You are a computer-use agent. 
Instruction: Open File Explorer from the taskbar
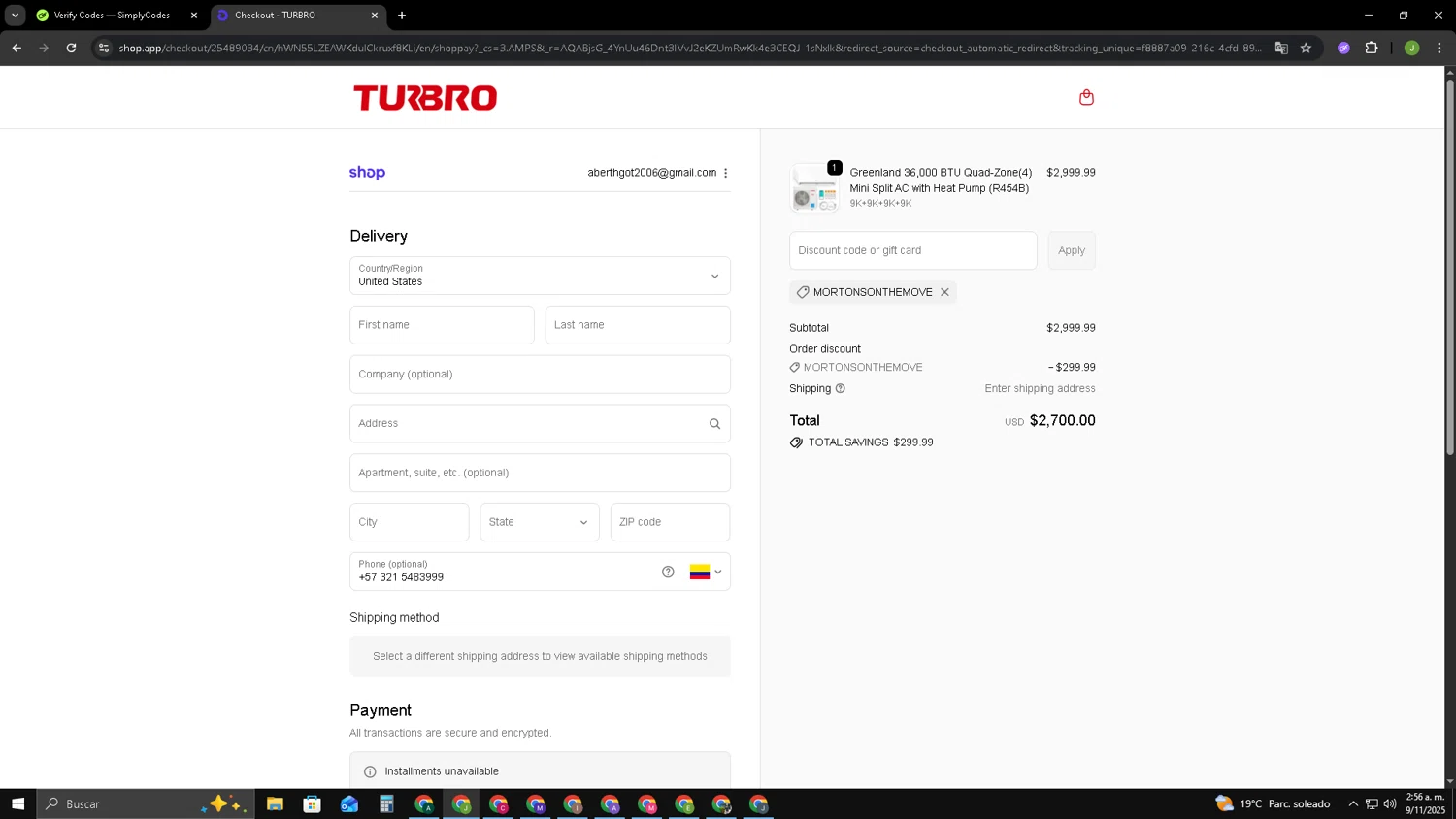pos(275,803)
